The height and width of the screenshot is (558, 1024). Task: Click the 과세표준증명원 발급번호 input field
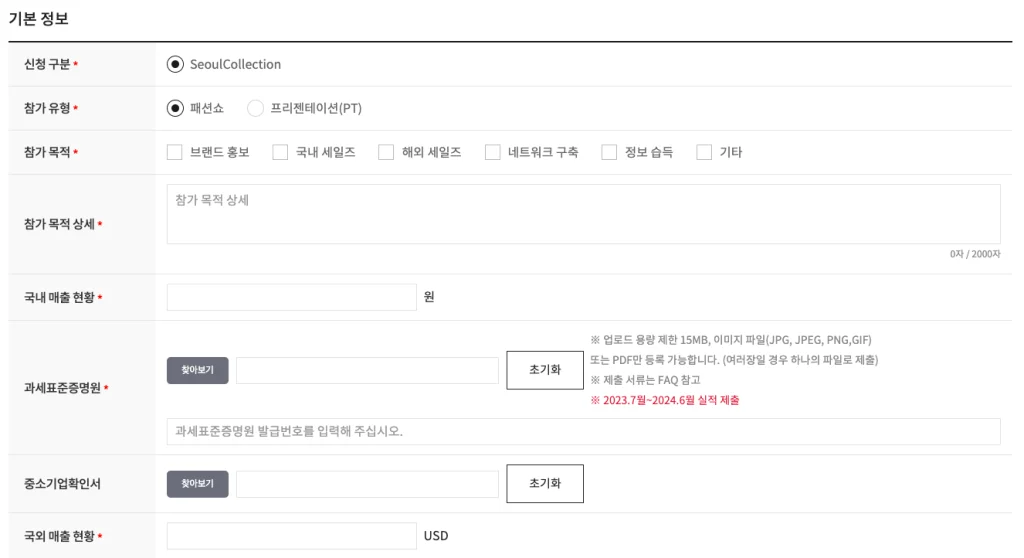(x=583, y=431)
